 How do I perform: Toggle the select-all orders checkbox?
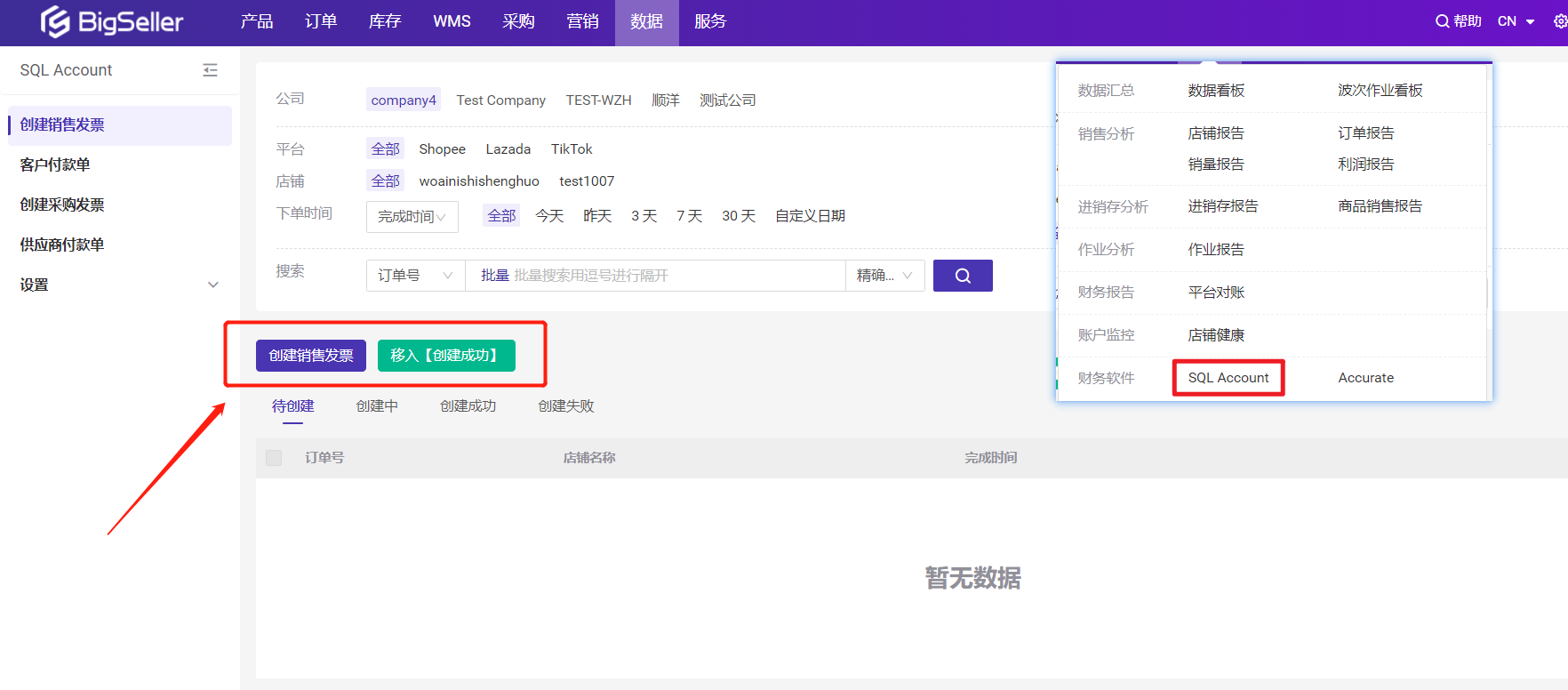tap(274, 458)
